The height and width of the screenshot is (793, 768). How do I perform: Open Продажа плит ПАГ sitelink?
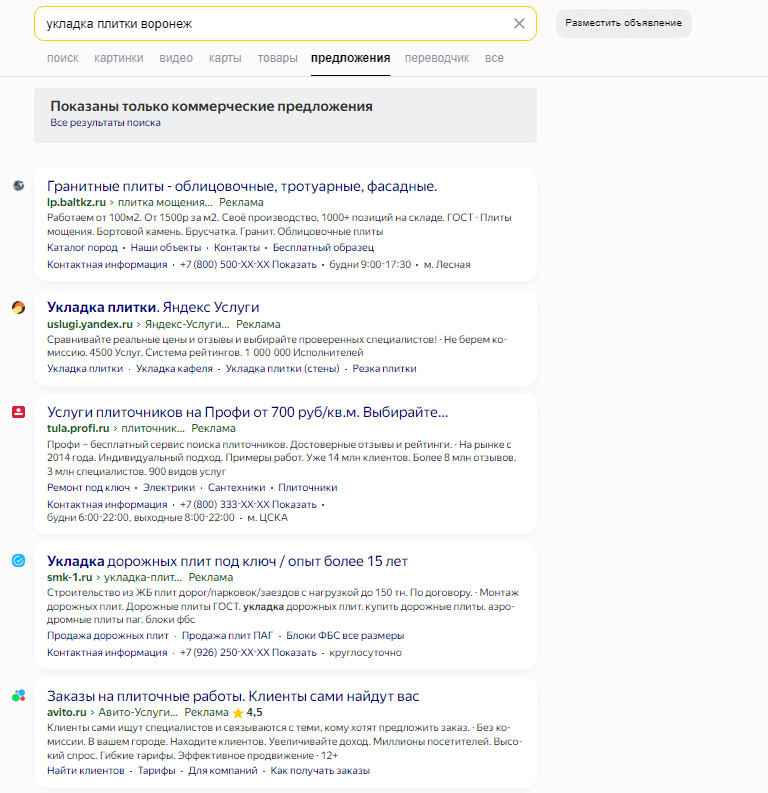[227, 636]
